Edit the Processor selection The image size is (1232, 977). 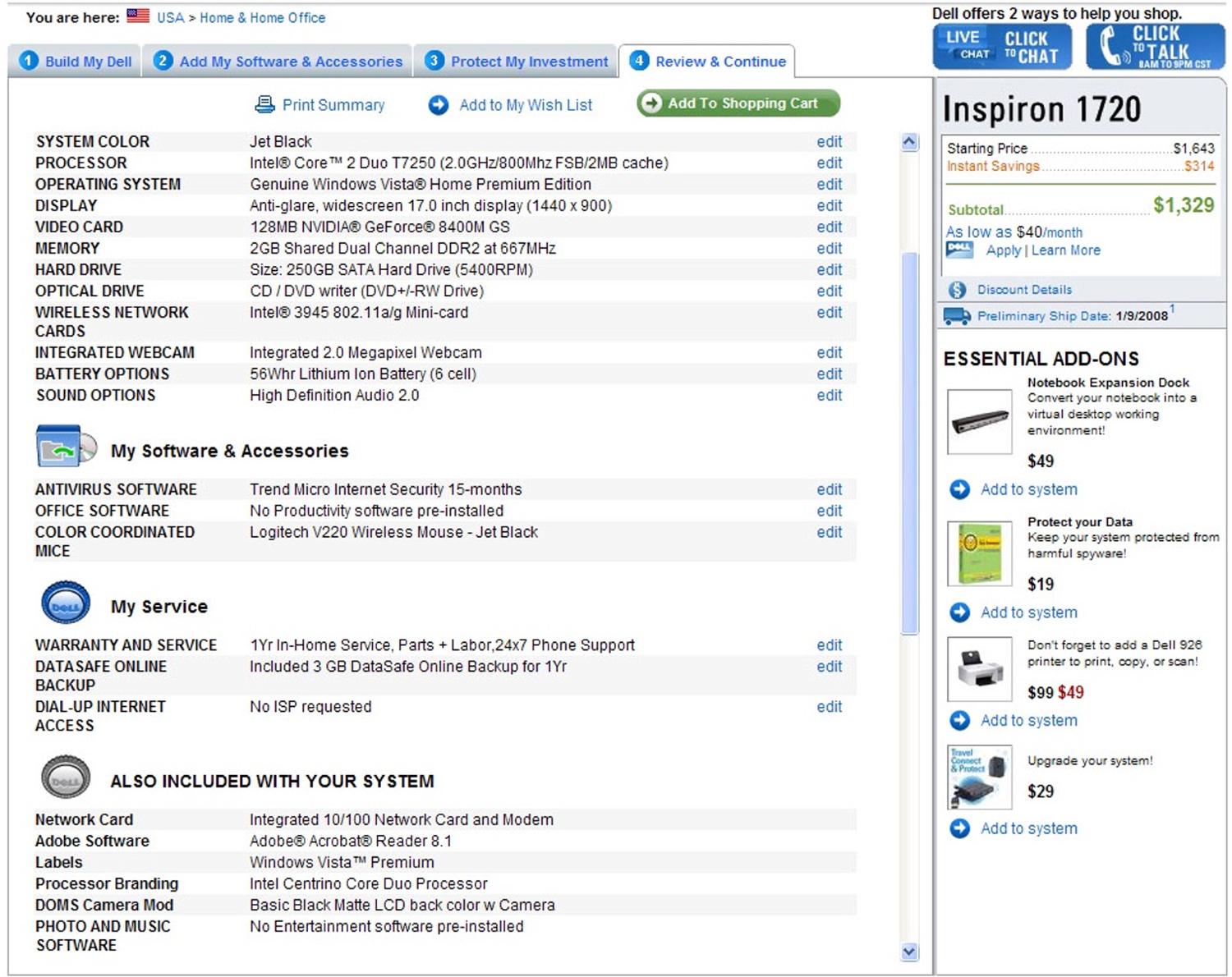pyautogui.click(x=830, y=163)
